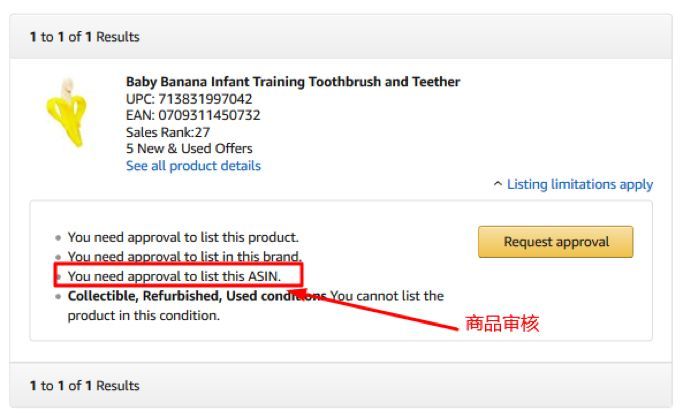Click "You need approval to list this product."
The image size is (683, 418).
pyautogui.click(x=183, y=238)
